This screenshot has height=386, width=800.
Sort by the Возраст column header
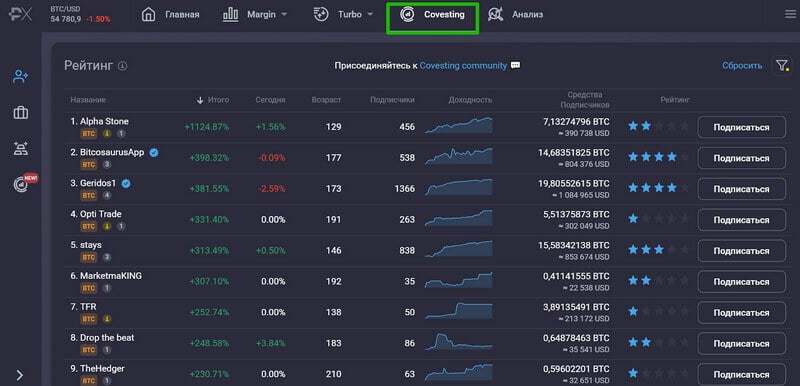tap(327, 100)
